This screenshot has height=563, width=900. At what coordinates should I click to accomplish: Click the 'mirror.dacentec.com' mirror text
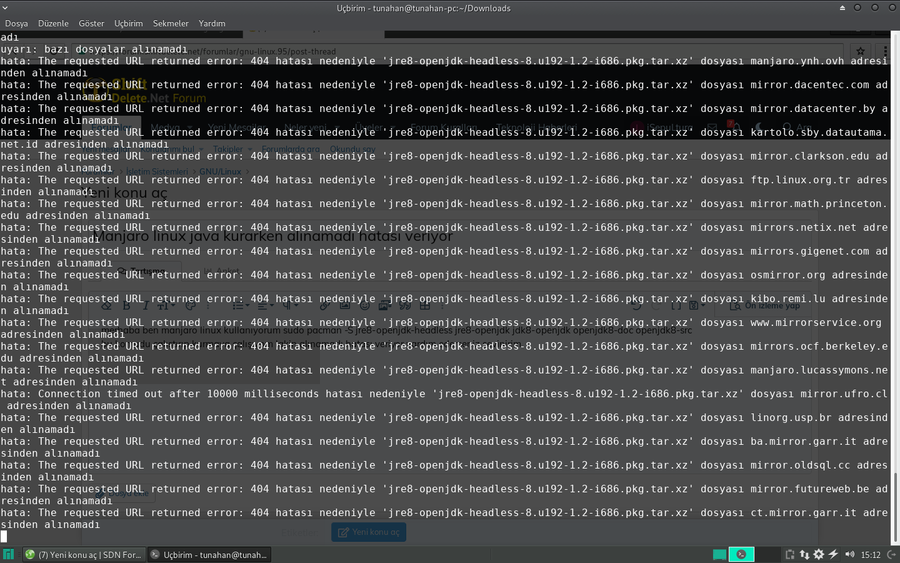pos(809,84)
